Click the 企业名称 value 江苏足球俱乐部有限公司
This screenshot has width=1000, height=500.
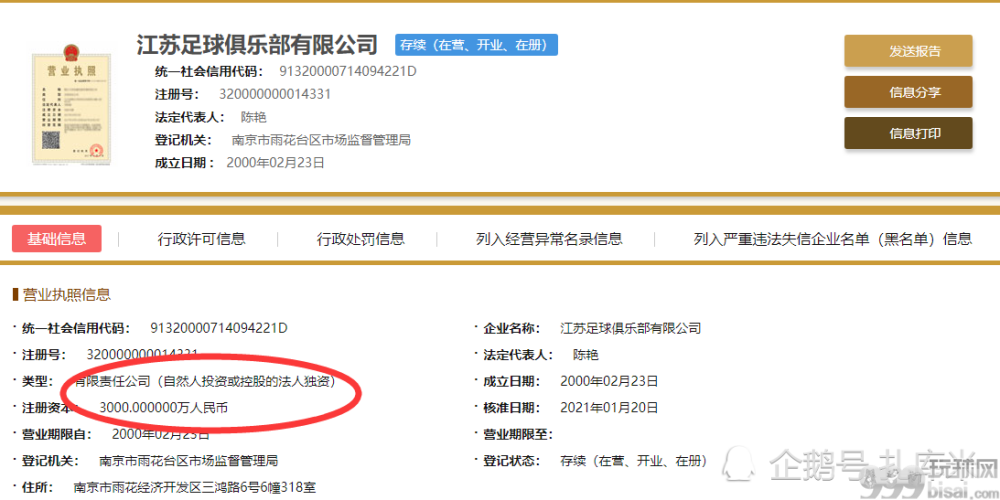[x=631, y=328]
